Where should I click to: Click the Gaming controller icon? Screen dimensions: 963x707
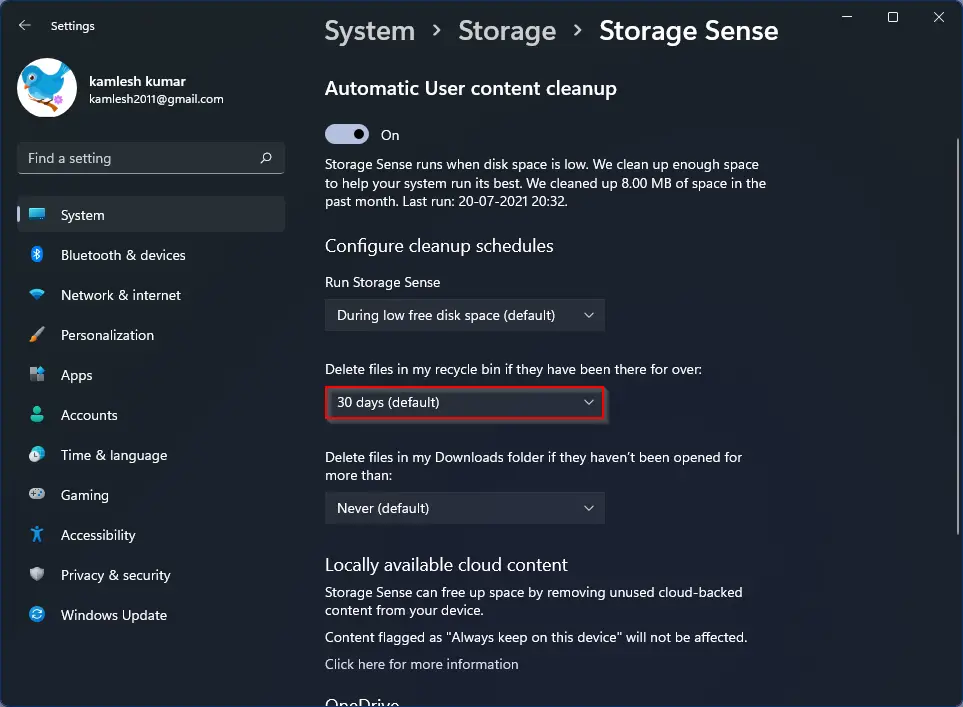pyautogui.click(x=37, y=494)
